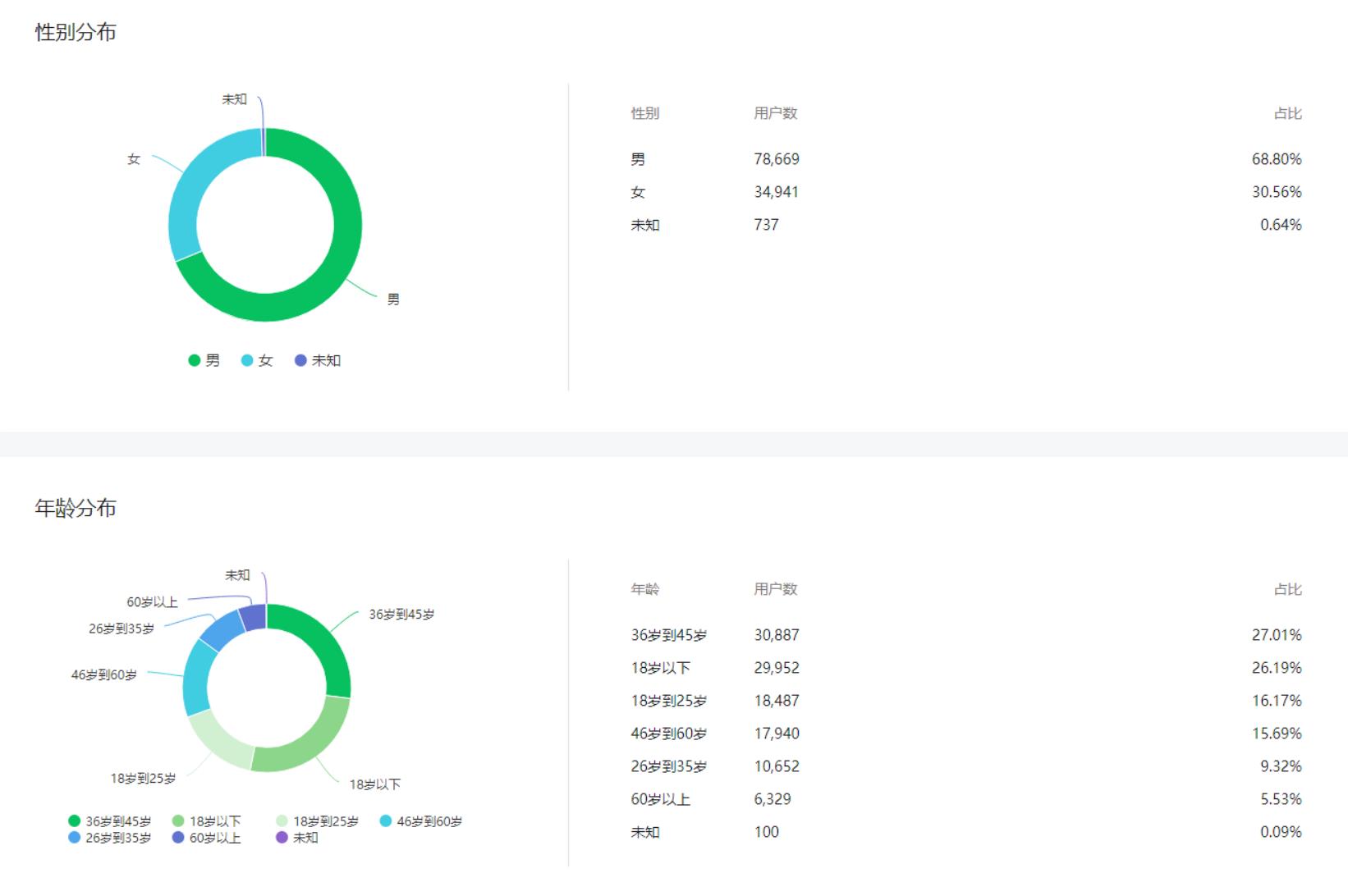The image size is (1348, 896).
Task: Click the user count 6,329
Action: (x=773, y=799)
